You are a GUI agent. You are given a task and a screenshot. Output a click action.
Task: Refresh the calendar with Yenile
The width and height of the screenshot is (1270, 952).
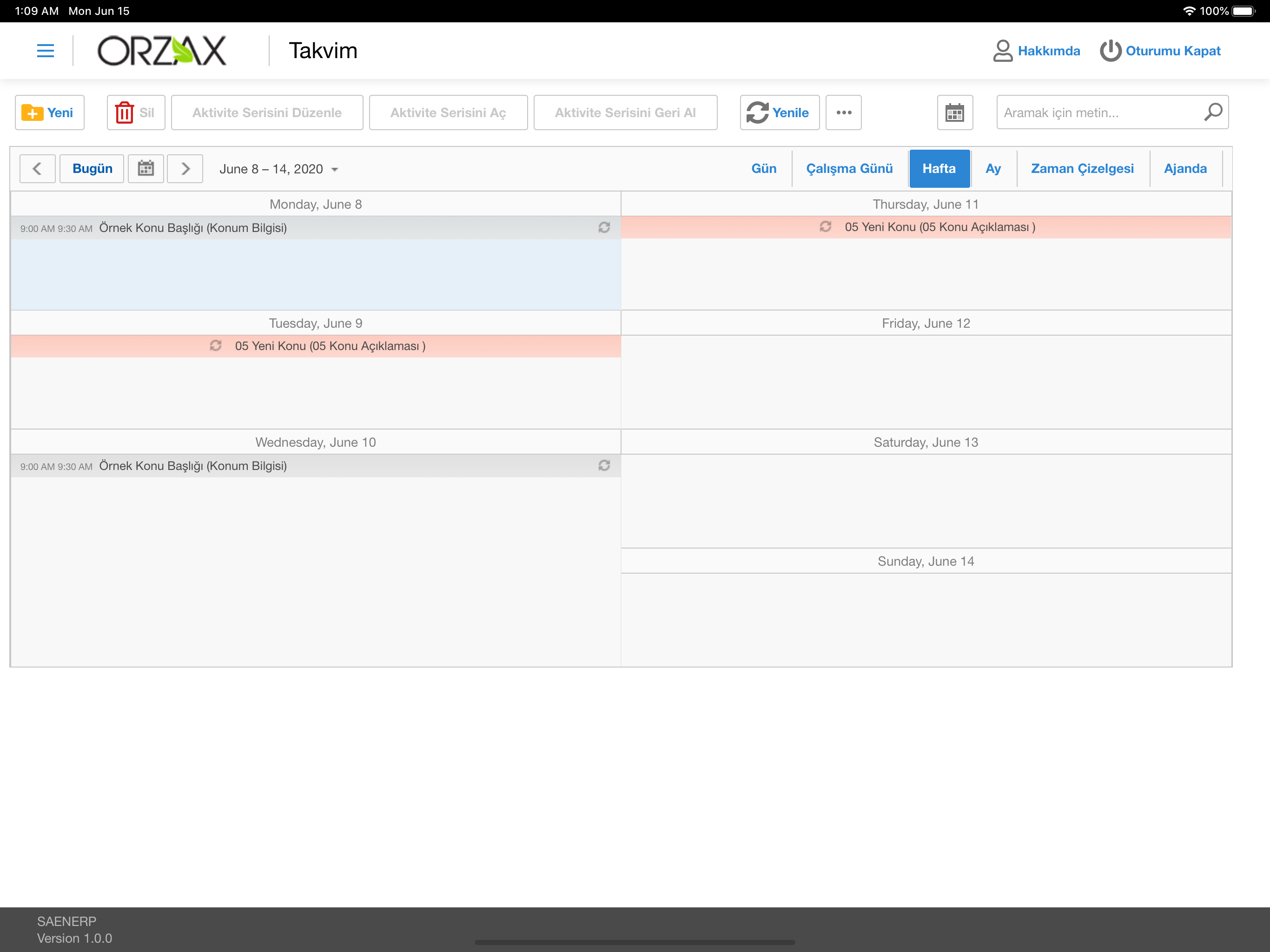(x=779, y=112)
